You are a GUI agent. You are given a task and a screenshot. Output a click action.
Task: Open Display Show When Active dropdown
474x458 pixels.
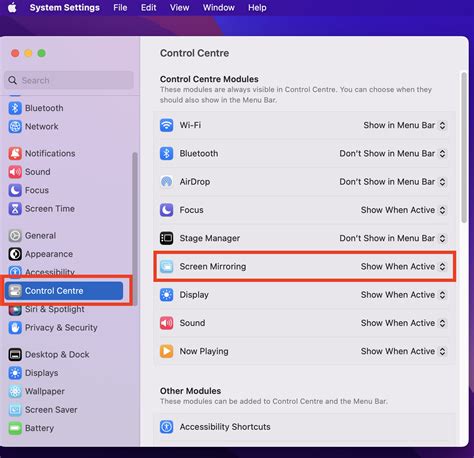[403, 295]
